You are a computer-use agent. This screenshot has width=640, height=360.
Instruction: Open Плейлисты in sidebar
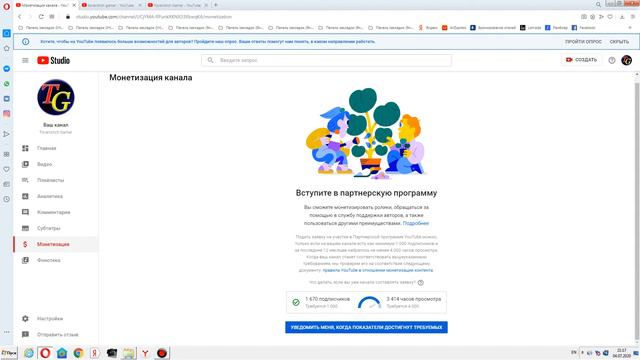pos(56,180)
